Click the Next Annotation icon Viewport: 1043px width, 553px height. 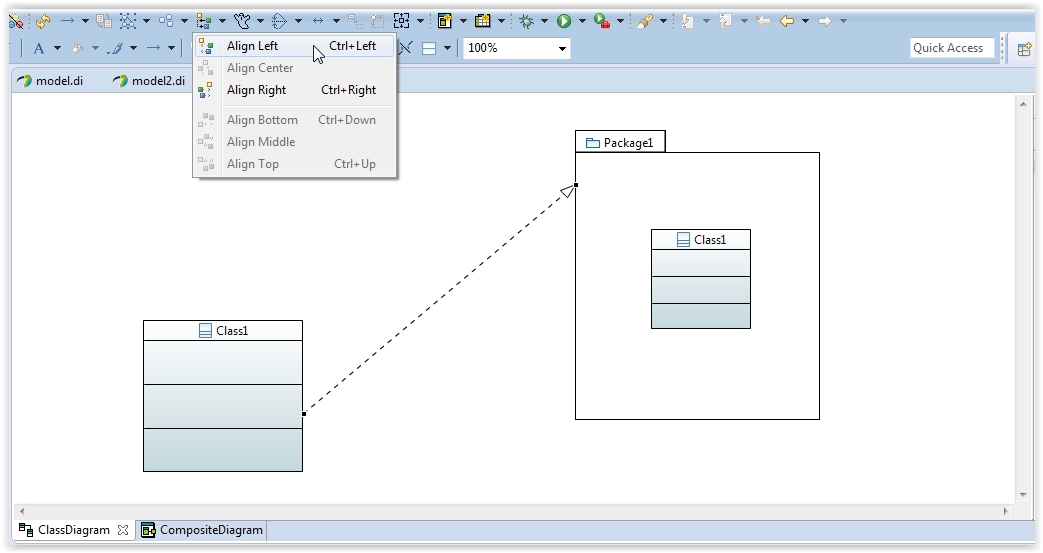click(687, 21)
